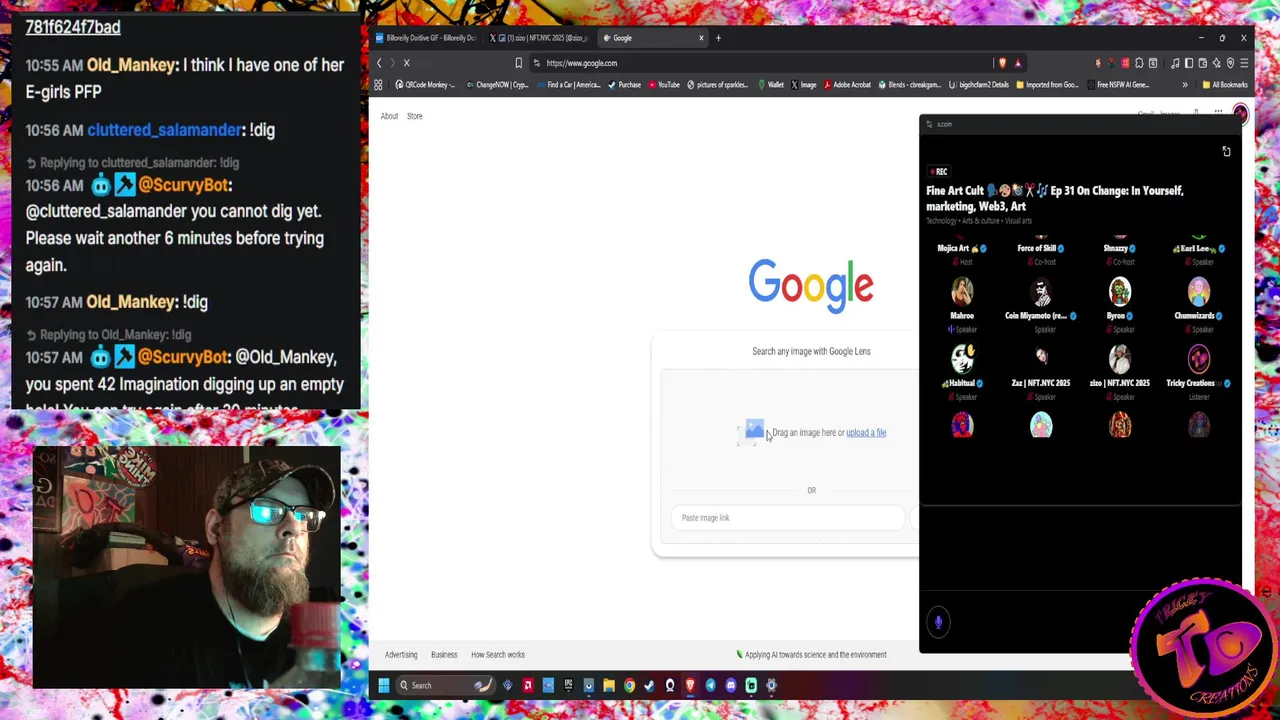Stop loading the Google page

coord(406,63)
